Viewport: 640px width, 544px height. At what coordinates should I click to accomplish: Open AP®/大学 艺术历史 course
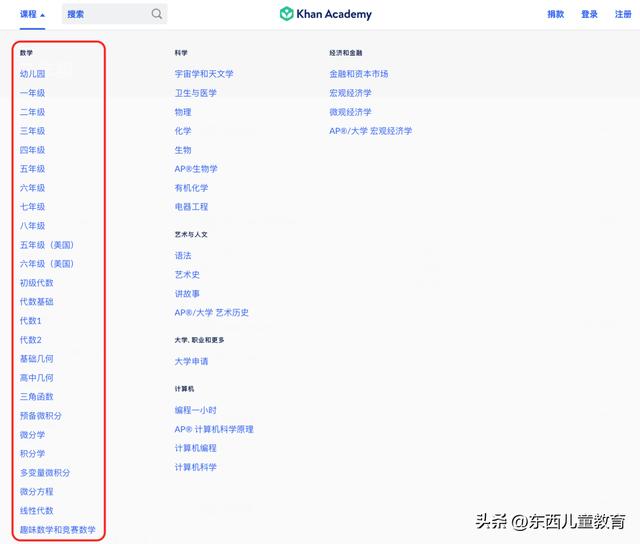pos(211,313)
